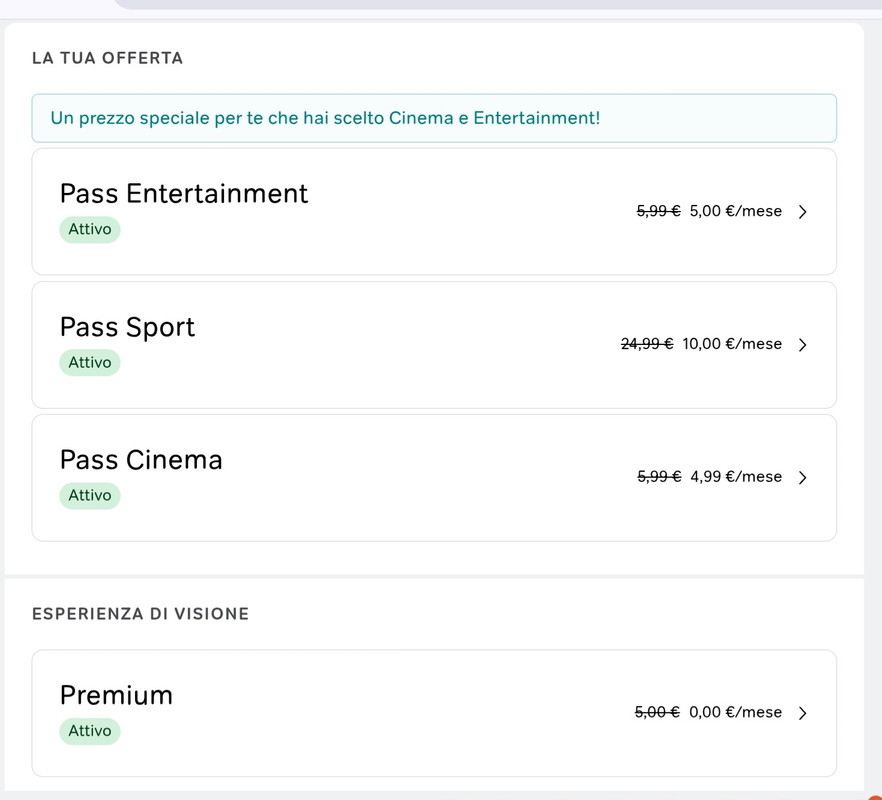This screenshot has height=800, width=882.
Task: Click Attivo badge under Pass Entertainment
Action: pos(90,230)
